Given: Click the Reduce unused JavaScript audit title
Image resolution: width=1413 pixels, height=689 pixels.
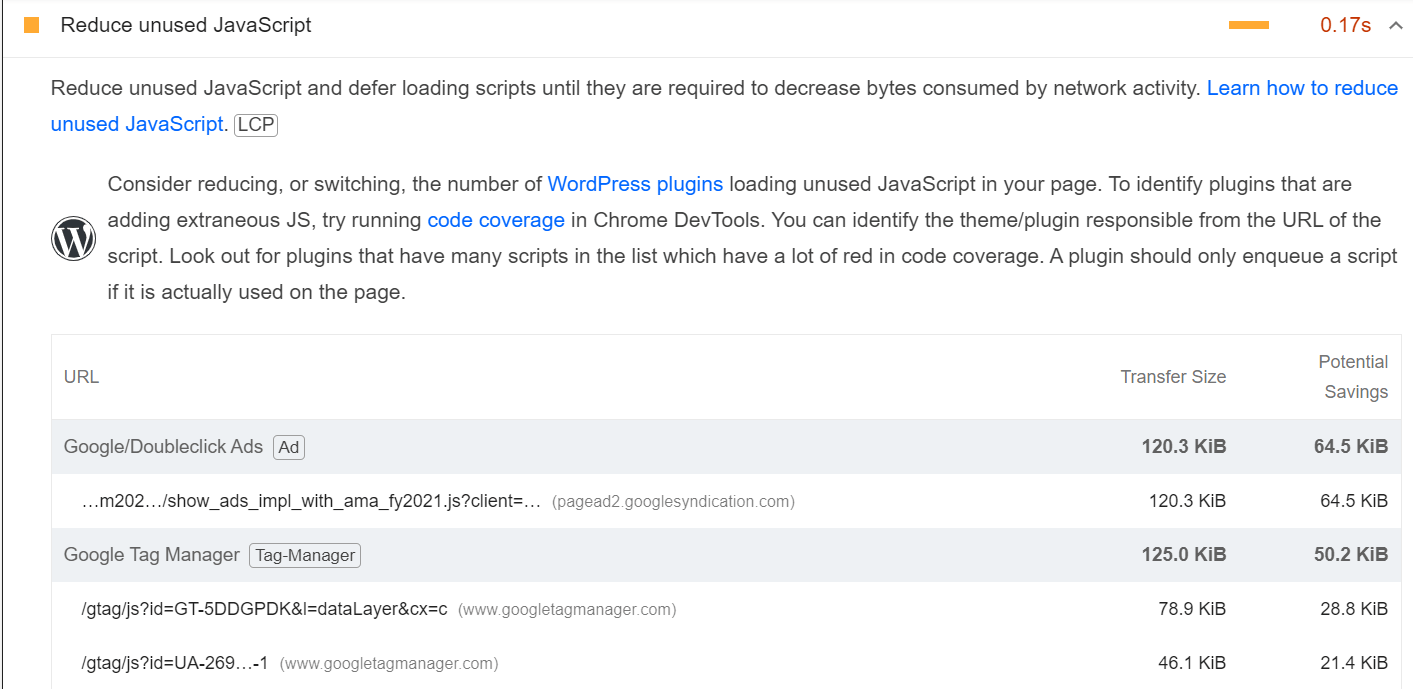Looking at the screenshot, I should click(186, 25).
